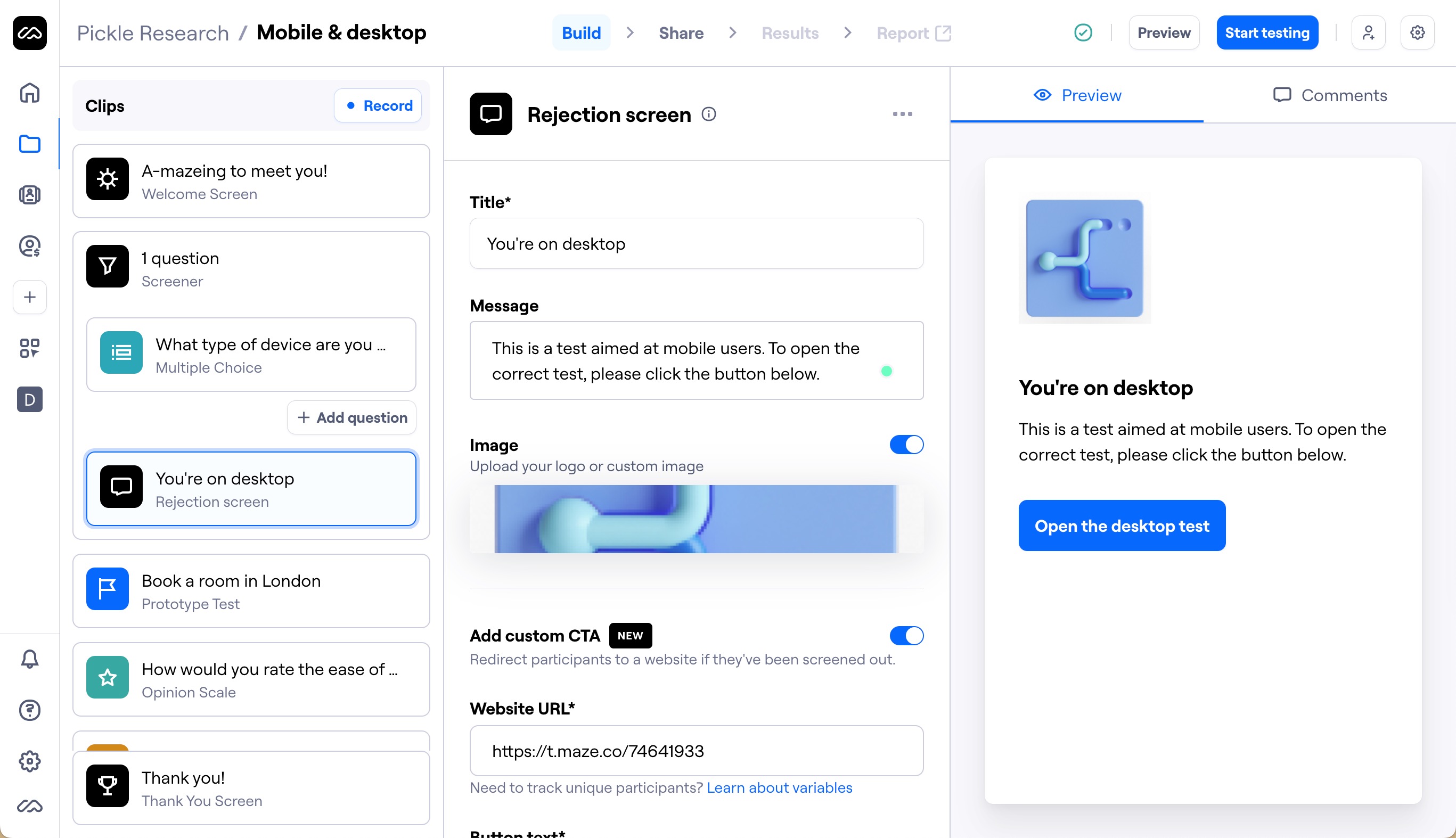This screenshot has width=1456, height=838.
Task: Select the A-mazeing to meet you block
Action: [x=251, y=180]
